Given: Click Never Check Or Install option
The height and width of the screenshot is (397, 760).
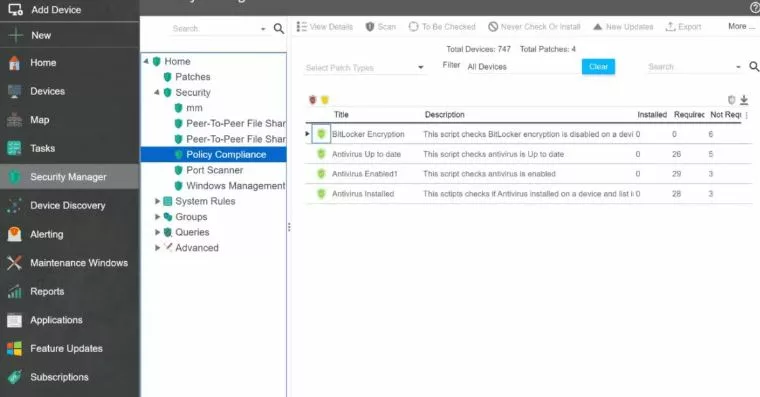Looking at the screenshot, I should [x=534, y=27].
